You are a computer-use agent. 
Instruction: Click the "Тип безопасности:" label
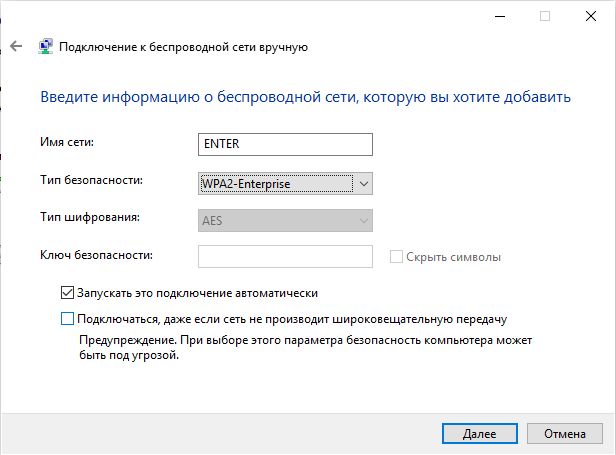91,180
